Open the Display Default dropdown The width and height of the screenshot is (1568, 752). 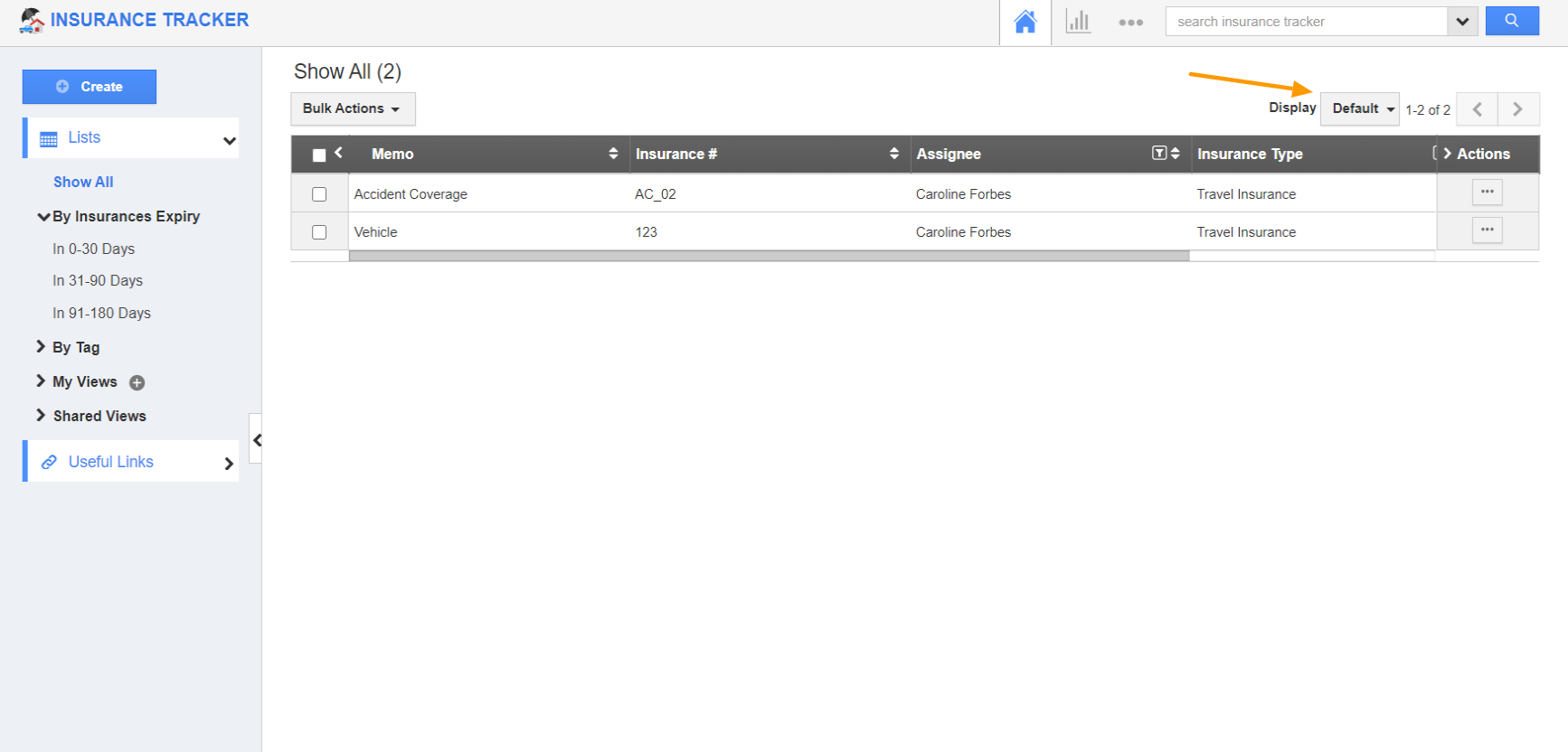click(x=1360, y=109)
